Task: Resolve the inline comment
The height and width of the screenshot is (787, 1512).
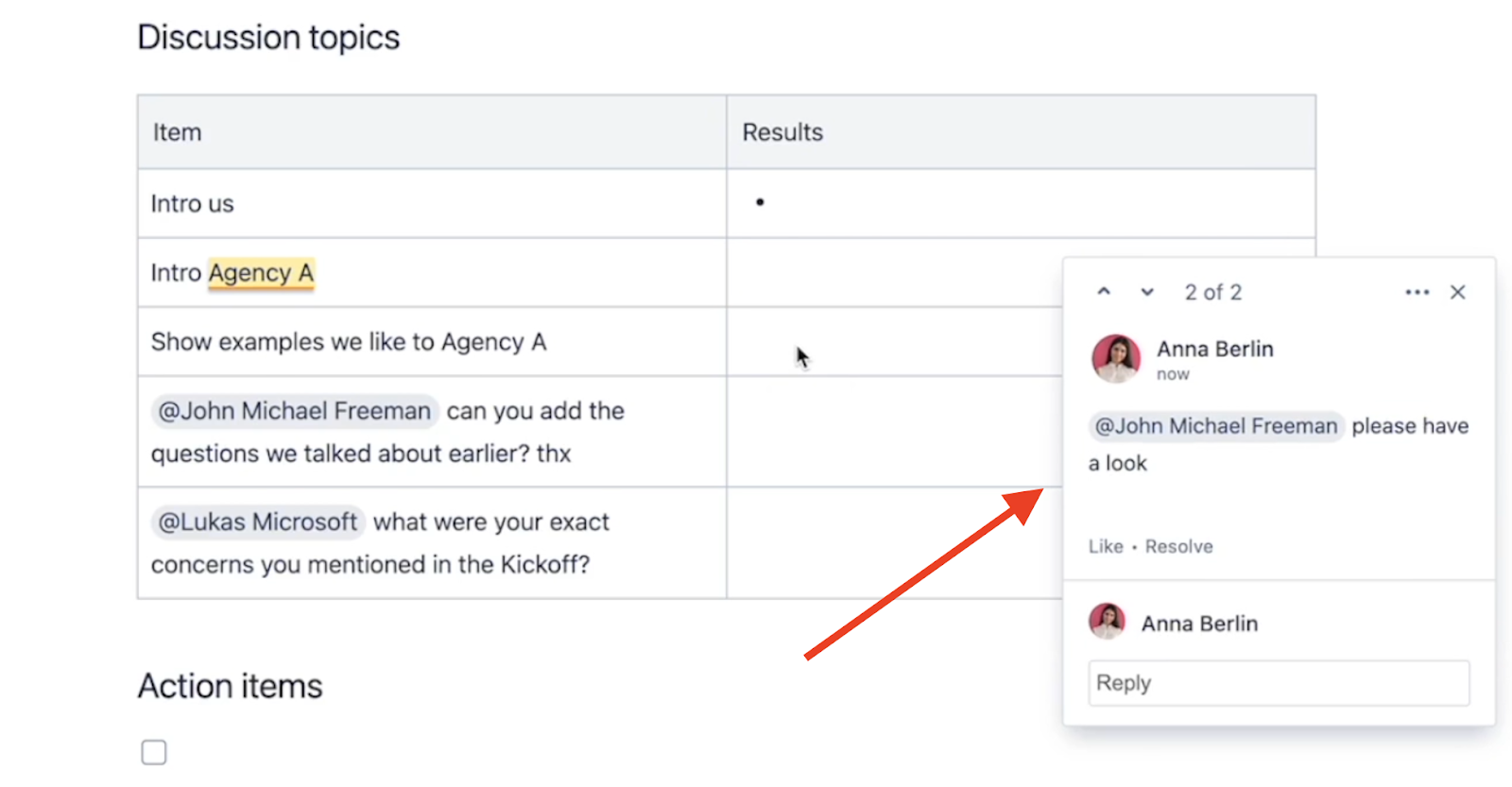Action: 1178,546
